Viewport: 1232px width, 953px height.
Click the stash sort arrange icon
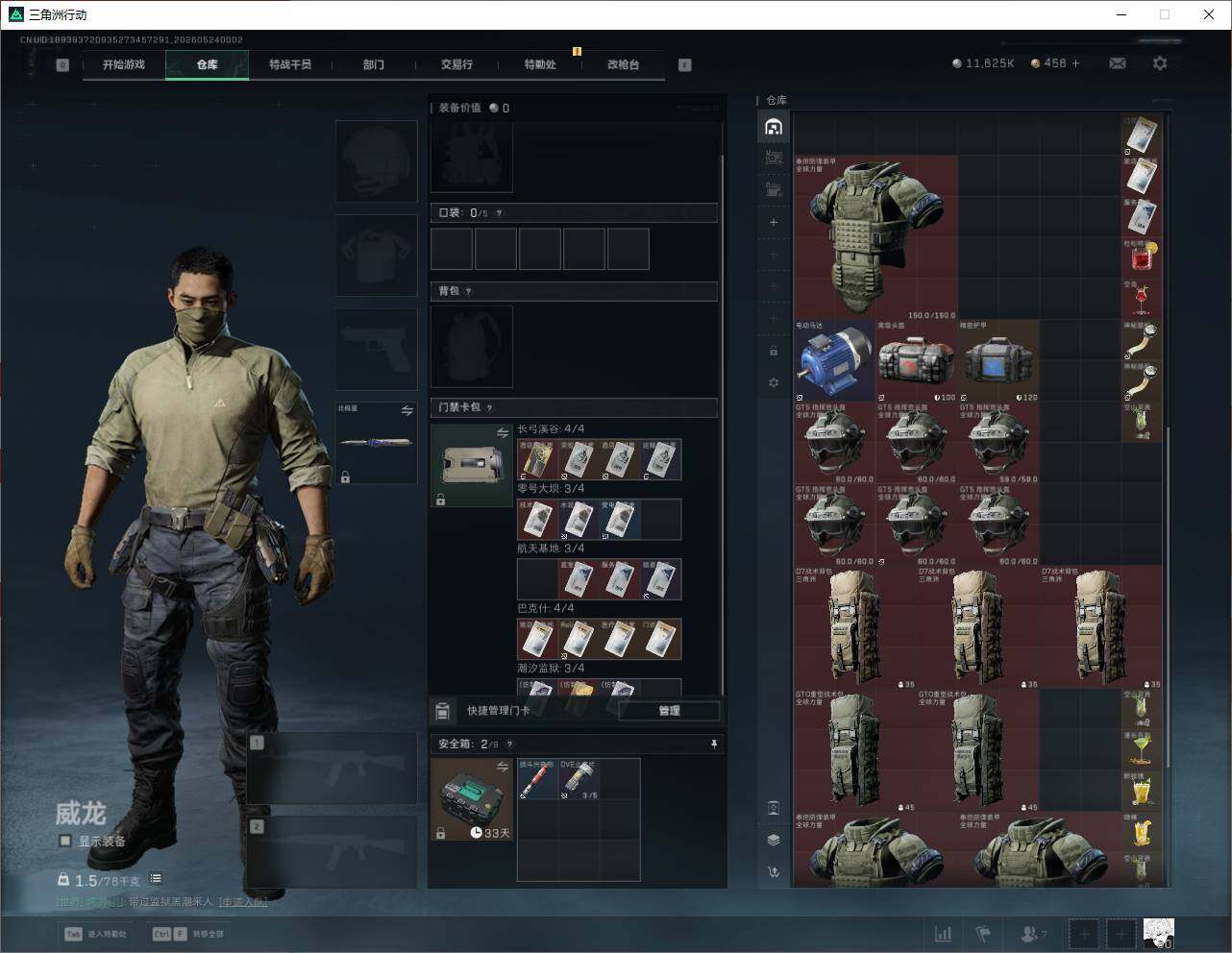pos(774,872)
